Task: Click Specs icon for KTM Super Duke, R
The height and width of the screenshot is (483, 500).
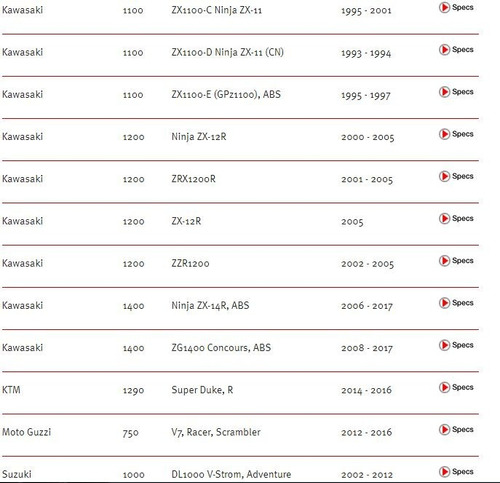Action: coord(444,387)
